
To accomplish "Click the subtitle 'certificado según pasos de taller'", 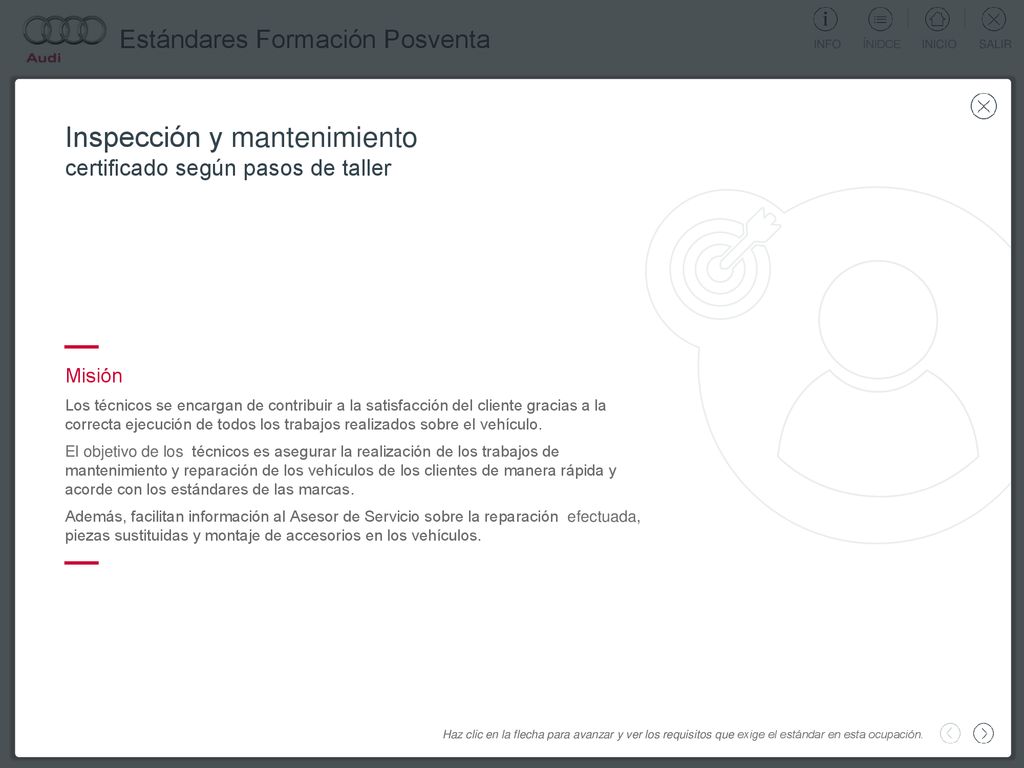I will 228,168.
